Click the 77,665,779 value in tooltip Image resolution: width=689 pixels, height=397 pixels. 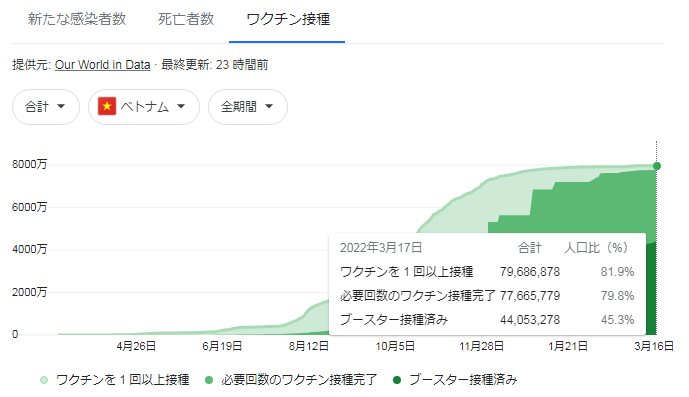[x=530, y=295]
